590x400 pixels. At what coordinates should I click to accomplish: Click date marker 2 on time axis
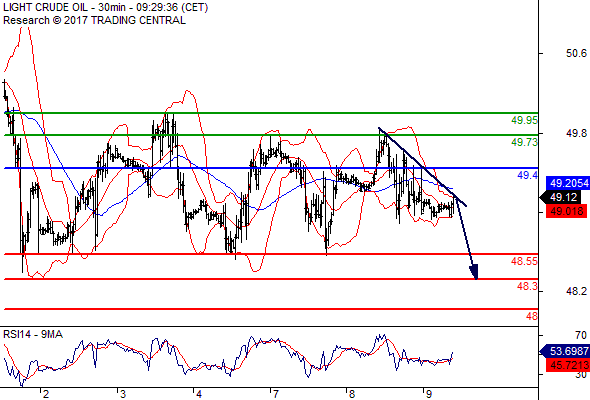(x=46, y=394)
